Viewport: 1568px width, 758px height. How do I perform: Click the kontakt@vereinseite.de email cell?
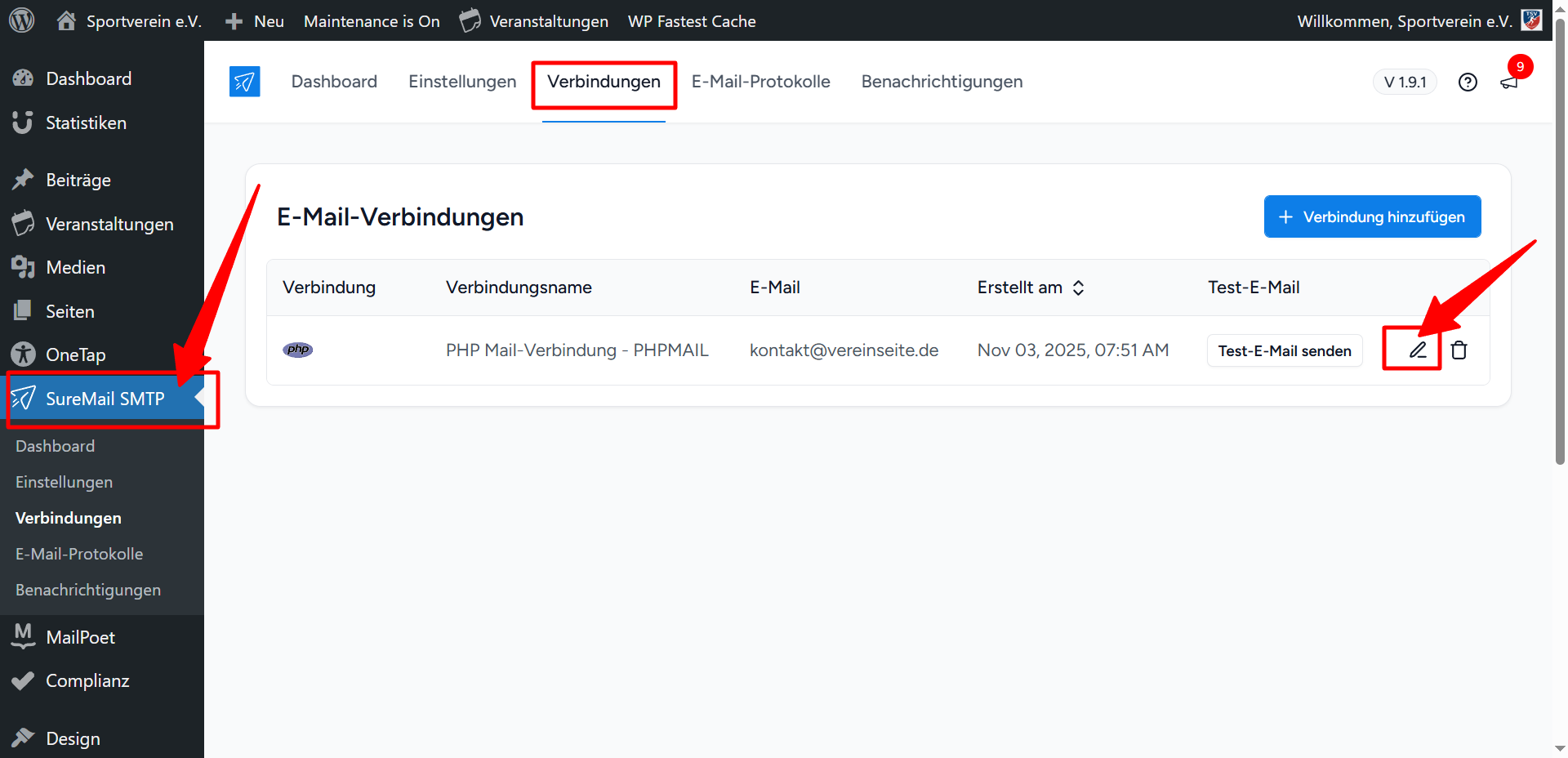click(844, 350)
